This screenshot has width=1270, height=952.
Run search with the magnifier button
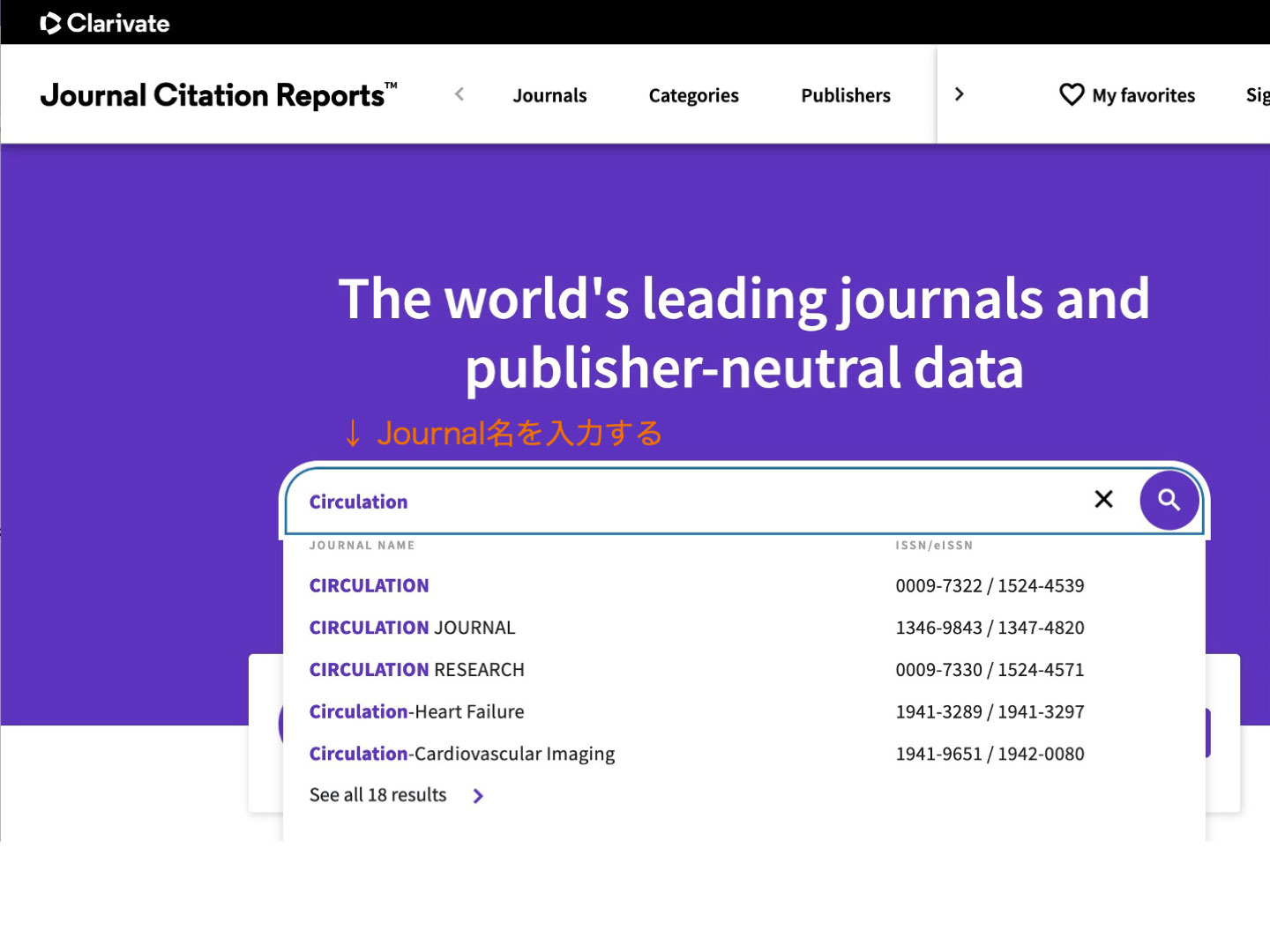coord(1169,500)
